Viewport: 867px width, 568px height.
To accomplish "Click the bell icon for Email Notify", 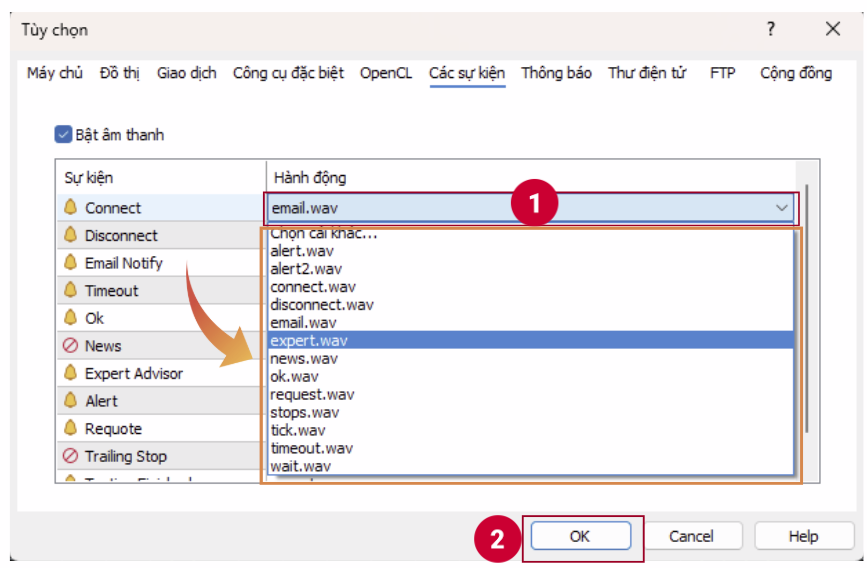I will click(70, 263).
